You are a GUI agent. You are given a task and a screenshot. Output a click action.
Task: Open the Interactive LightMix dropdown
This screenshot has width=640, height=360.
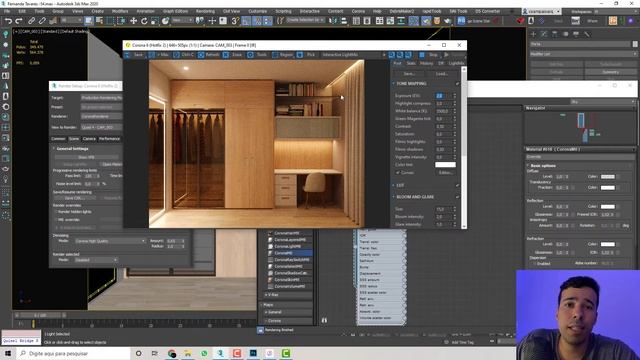[354, 55]
